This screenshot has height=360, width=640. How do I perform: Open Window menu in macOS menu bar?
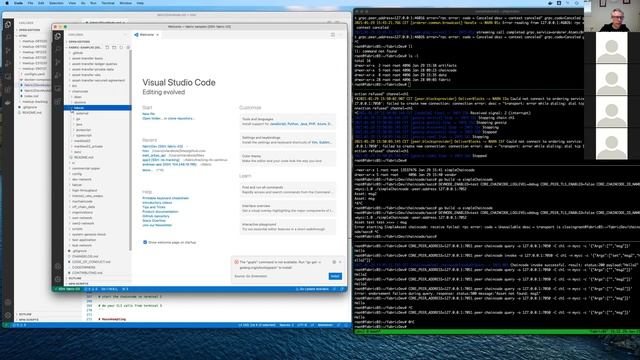pyautogui.click(x=126, y=3)
